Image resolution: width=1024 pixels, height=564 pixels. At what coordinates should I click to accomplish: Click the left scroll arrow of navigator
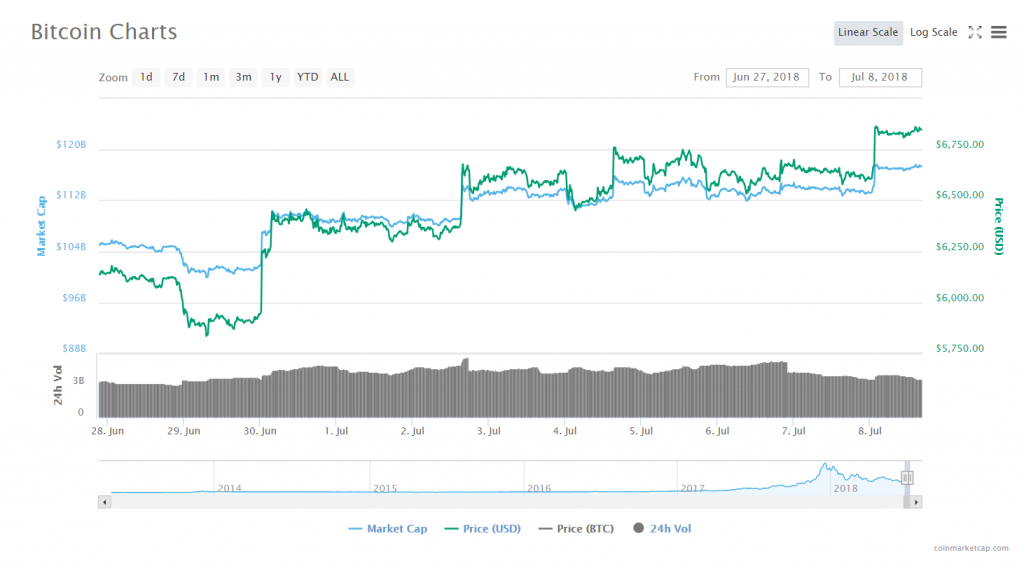(x=104, y=502)
